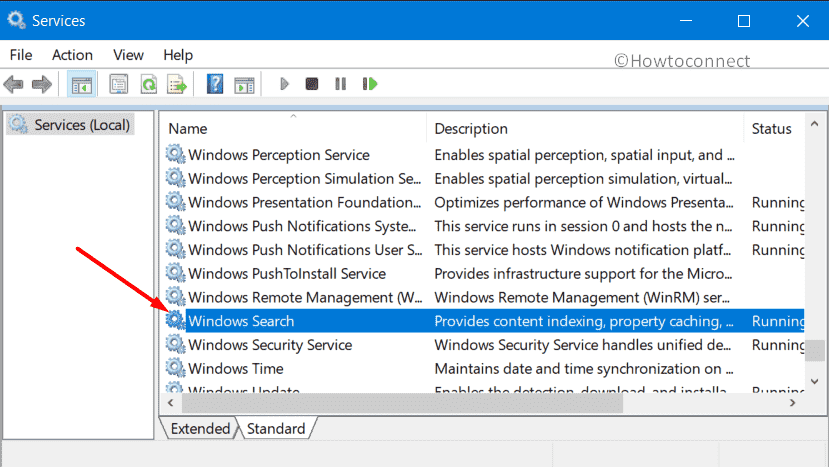Click the vertical scrollbar thumb
Image resolution: width=829 pixels, height=467 pixels.
(815, 350)
